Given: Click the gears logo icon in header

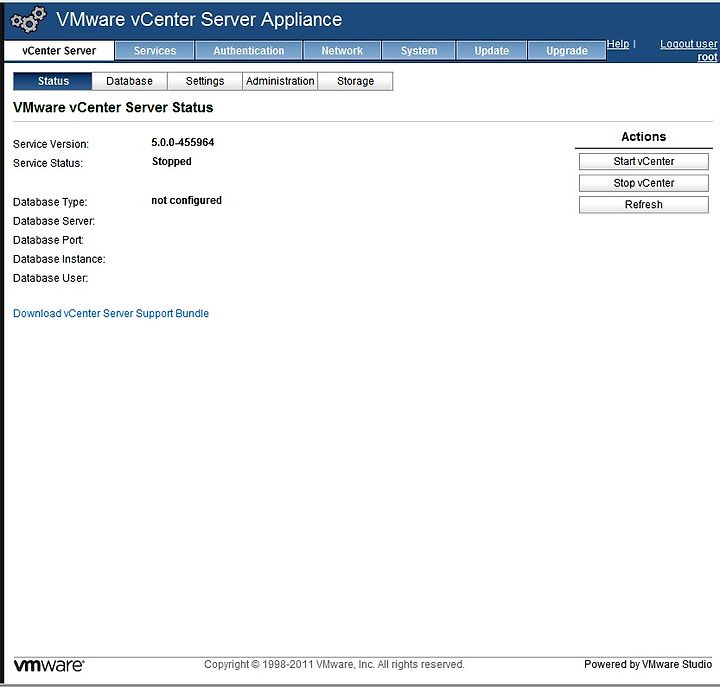Looking at the screenshot, I should 28,19.
